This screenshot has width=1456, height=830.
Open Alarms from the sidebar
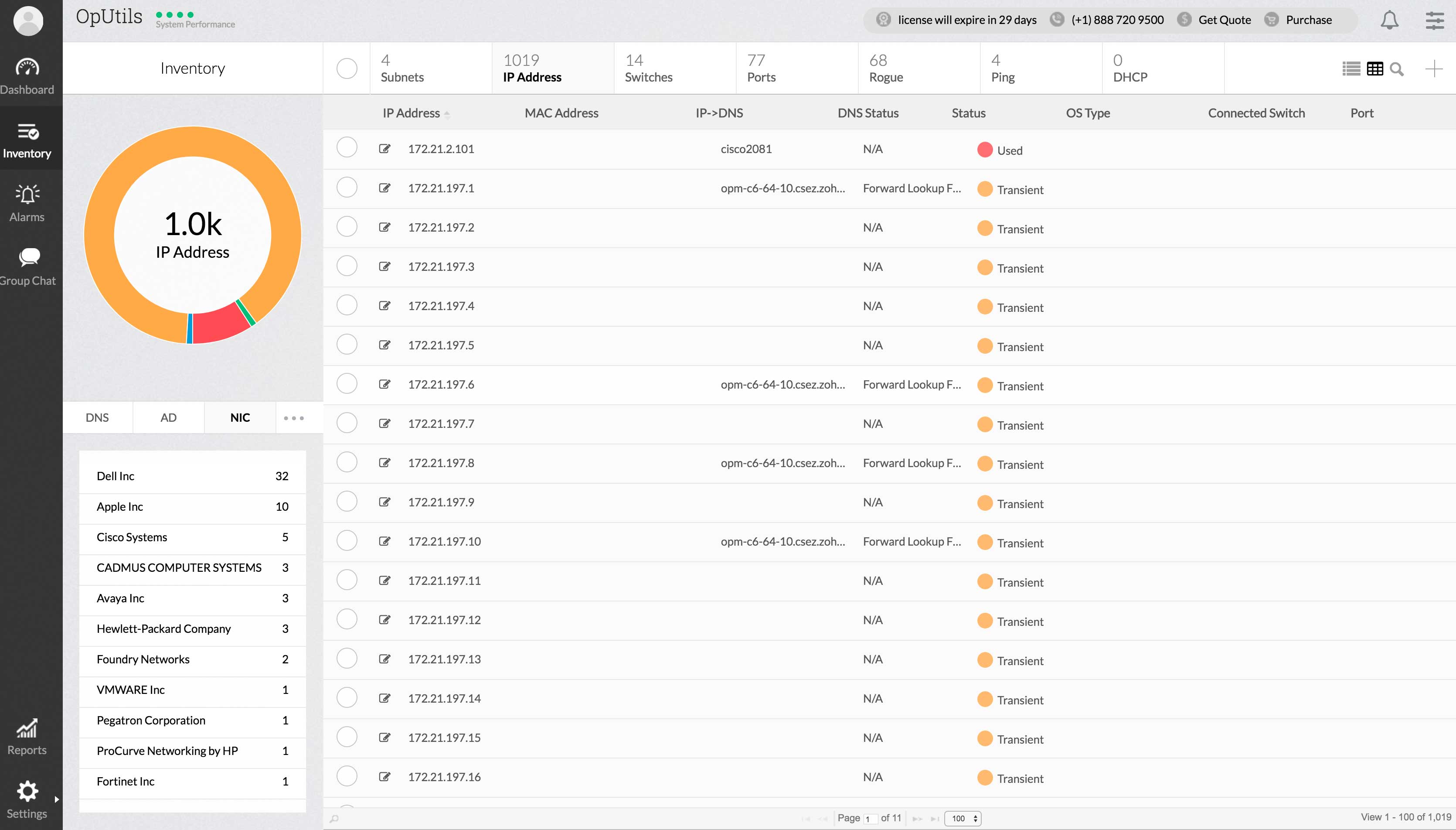[27, 203]
